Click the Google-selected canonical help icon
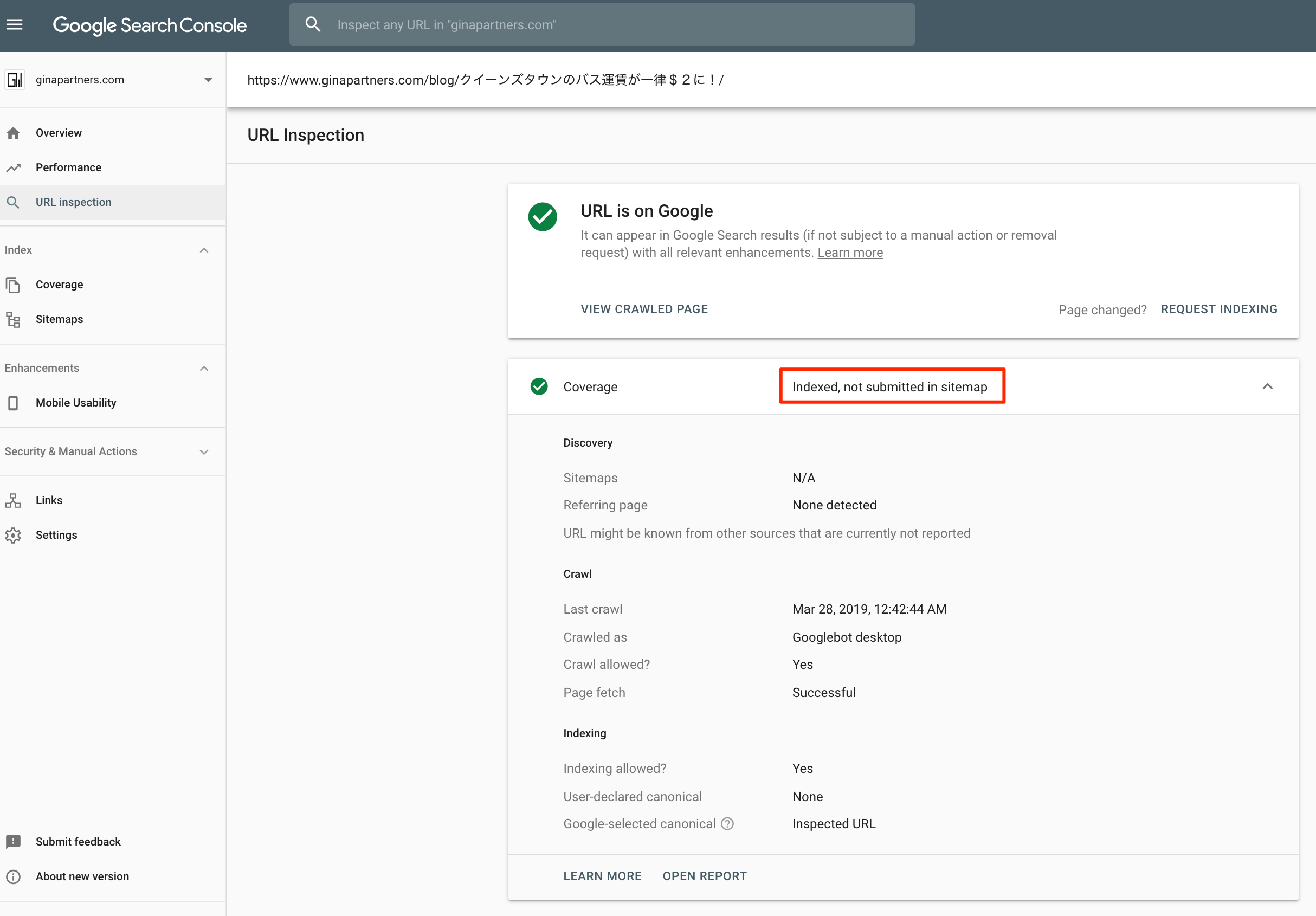 (x=727, y=824)
